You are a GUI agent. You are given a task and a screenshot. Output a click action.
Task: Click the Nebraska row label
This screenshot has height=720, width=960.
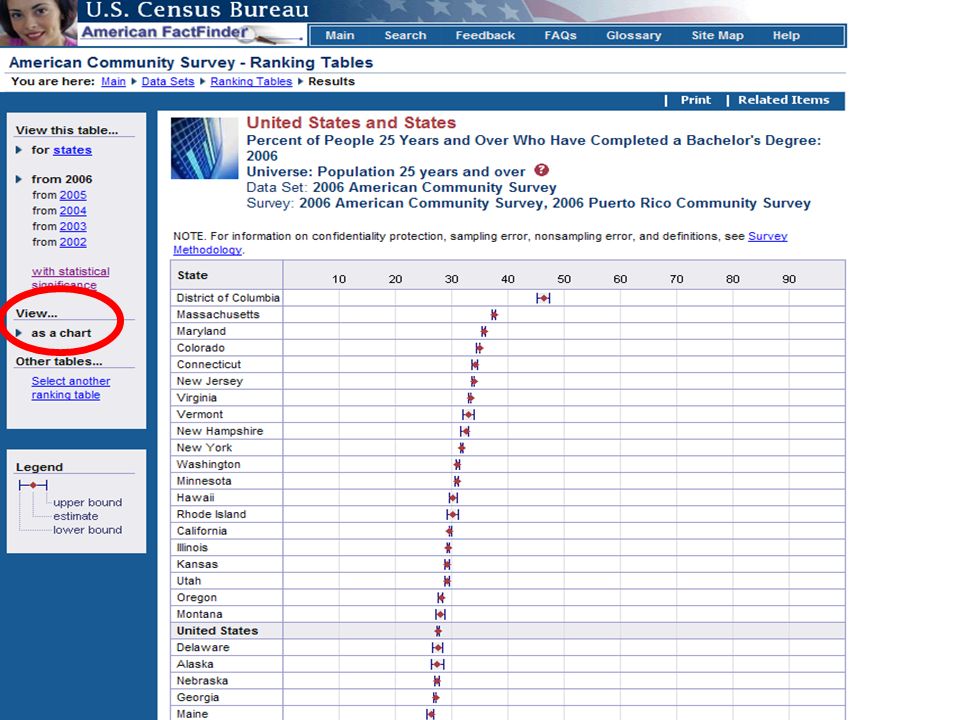pyautogui.click(x=202, y=681)
